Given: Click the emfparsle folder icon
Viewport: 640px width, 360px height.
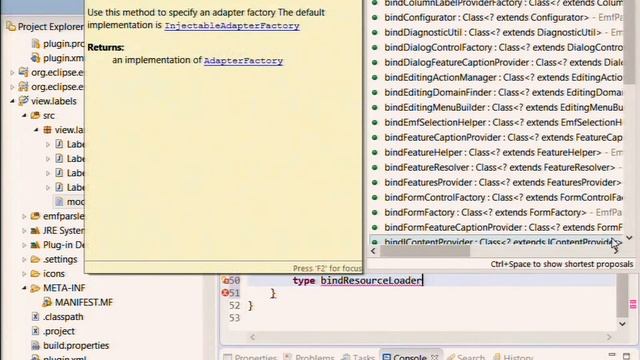Looking at the screenshot, I should pos(36,216).
